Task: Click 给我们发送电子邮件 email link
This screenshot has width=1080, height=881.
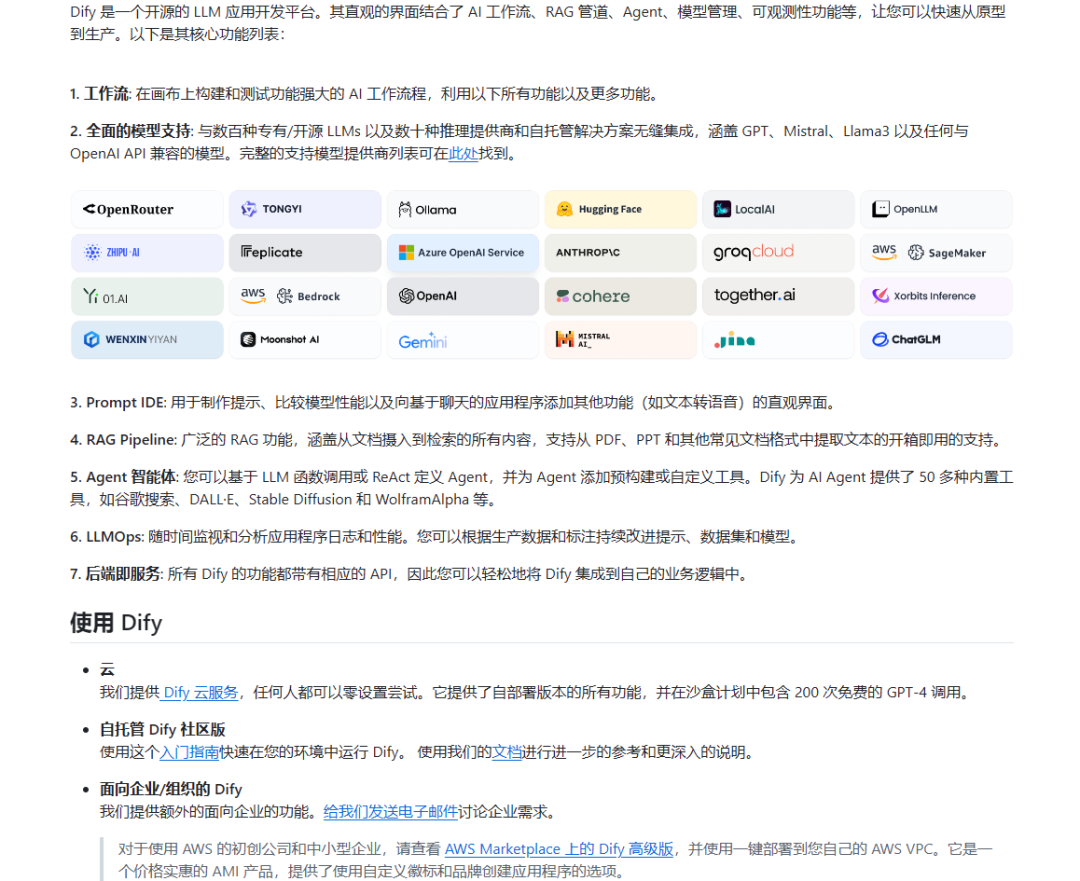Action: 391,812
